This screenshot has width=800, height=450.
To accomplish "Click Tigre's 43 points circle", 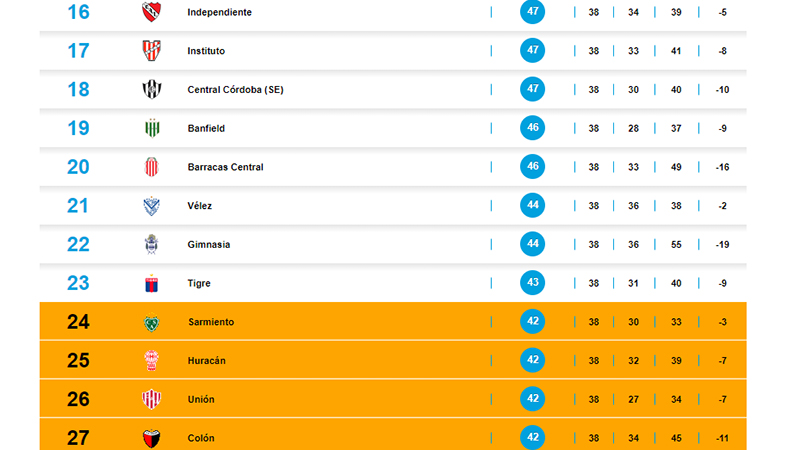I will pos(533,283).
